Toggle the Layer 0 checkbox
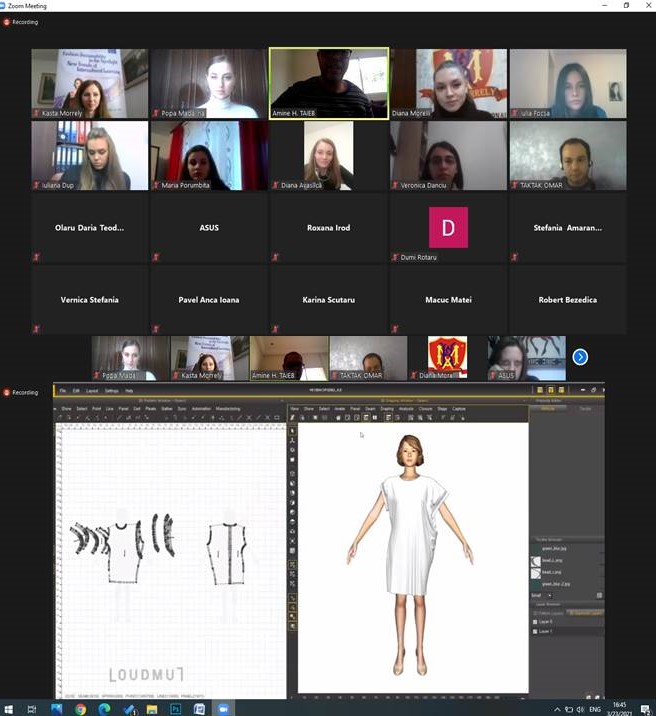Screen dimensions: 656x716 [535, 622]
